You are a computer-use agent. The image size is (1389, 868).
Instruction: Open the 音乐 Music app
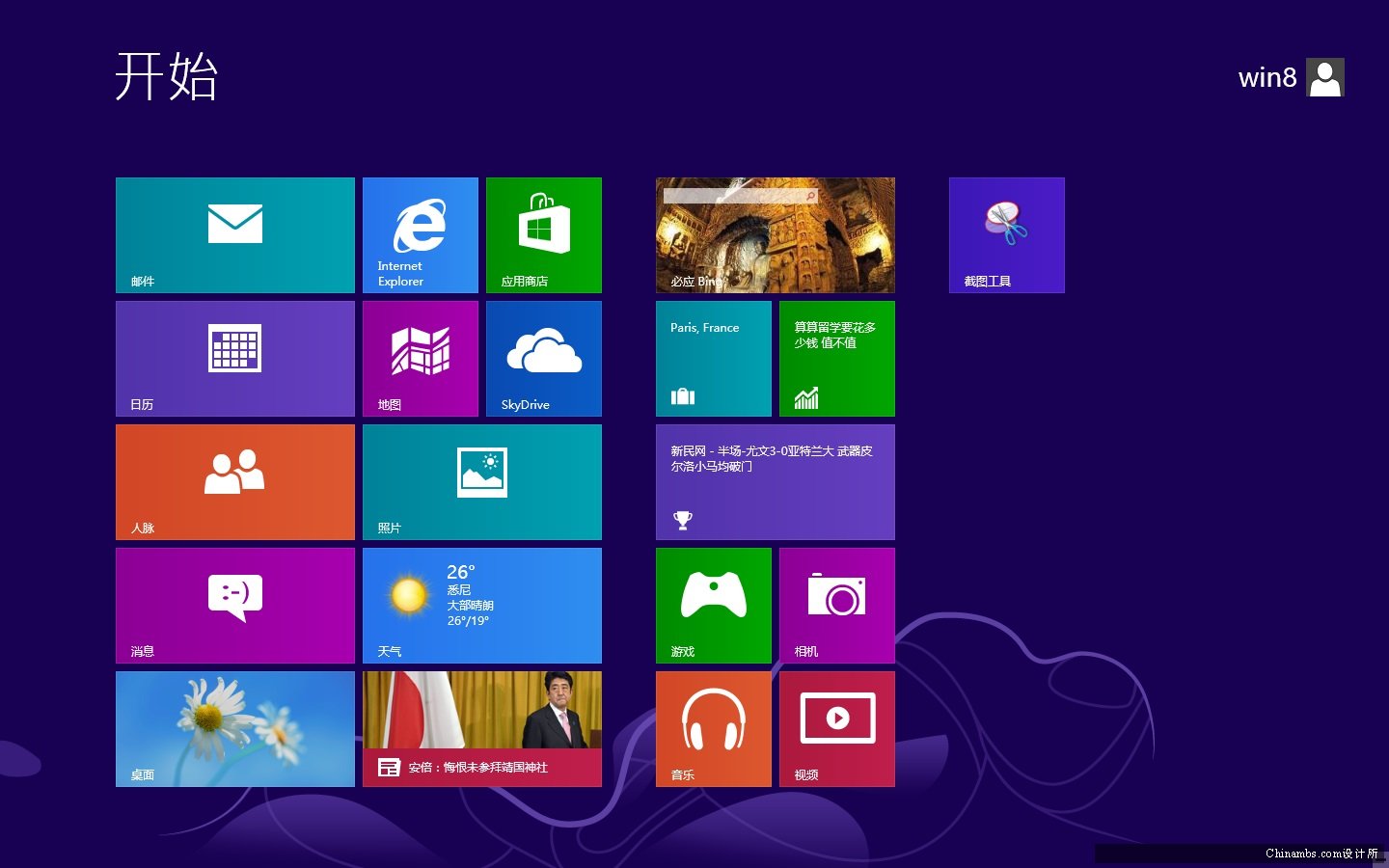tap(714, 728)
